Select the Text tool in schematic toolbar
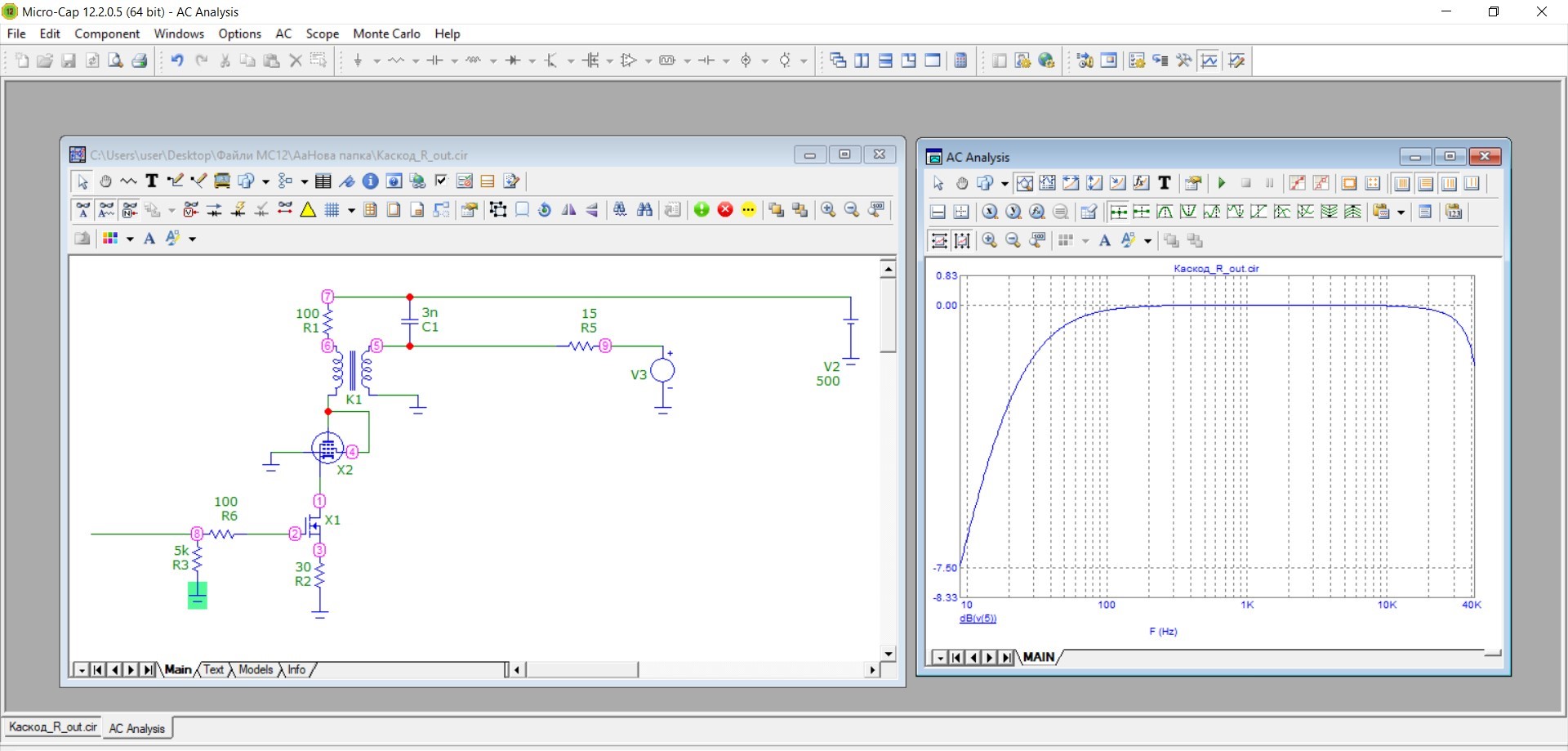 151,181
